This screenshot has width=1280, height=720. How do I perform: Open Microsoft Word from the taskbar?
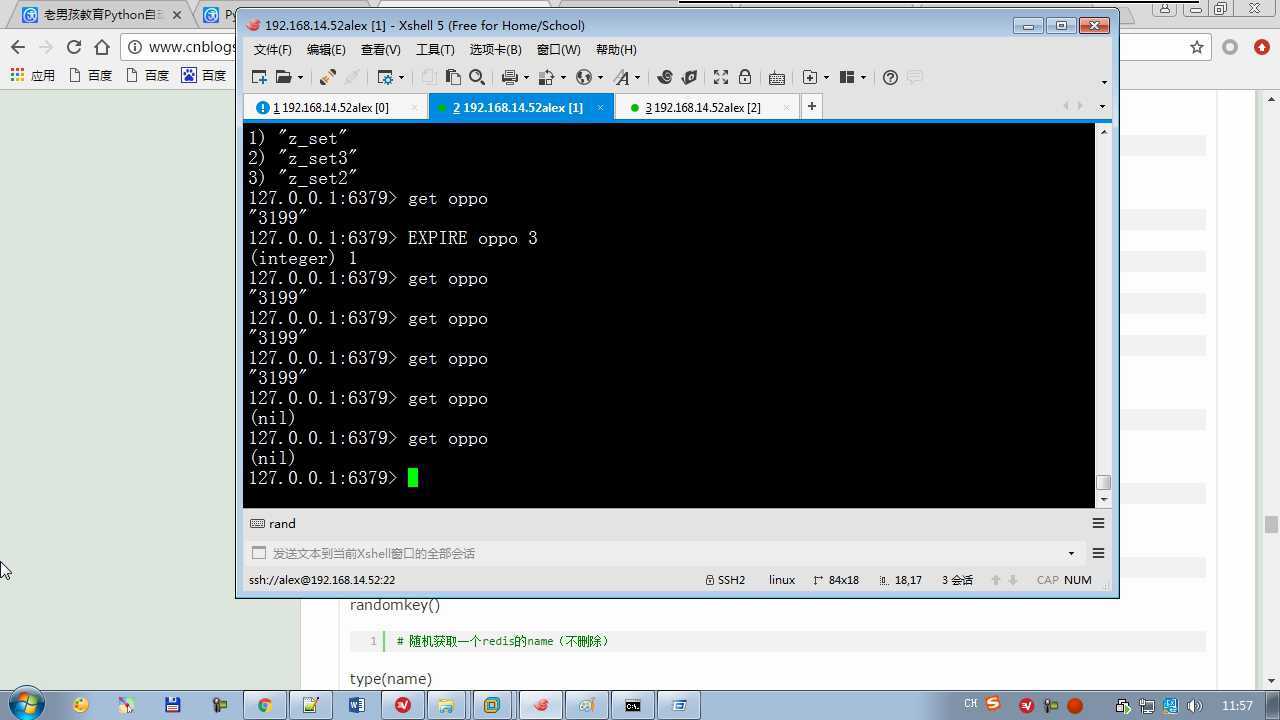(356, 705)
